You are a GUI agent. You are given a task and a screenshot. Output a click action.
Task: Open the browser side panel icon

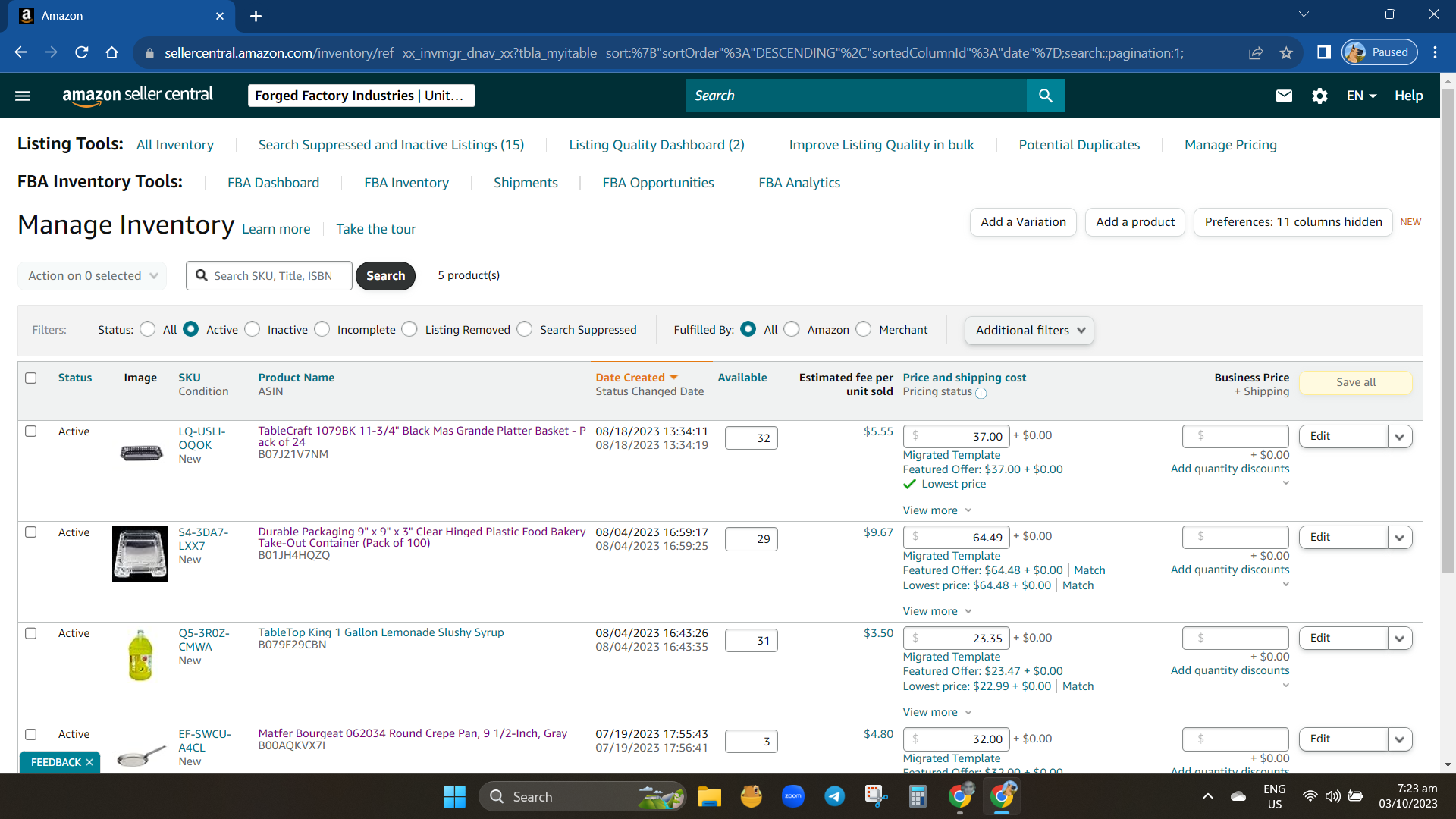click(x=1324, y=52)
